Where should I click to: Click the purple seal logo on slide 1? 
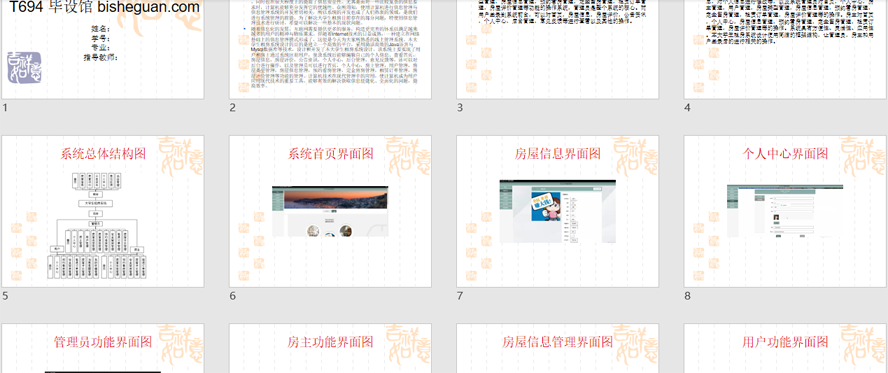coord(24,67)
